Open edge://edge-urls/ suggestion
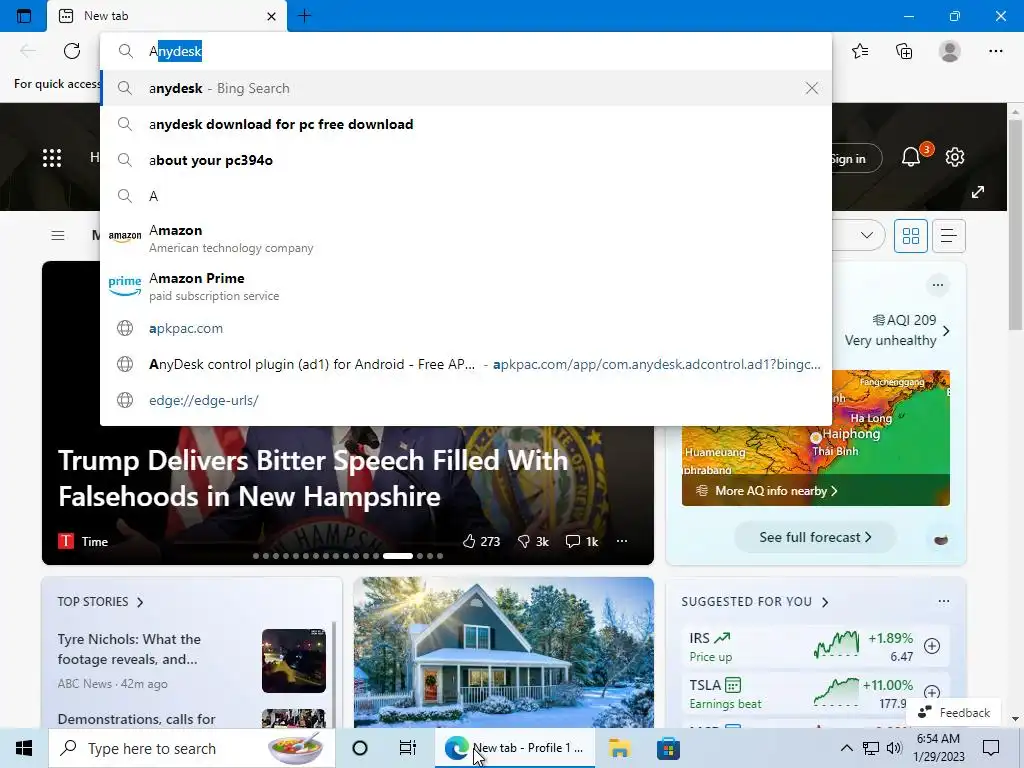 466,400
